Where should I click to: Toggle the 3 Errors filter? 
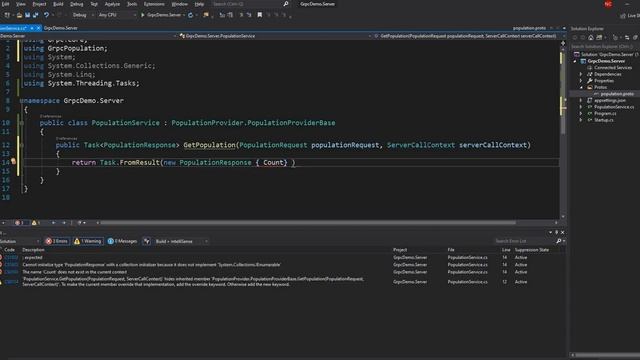point(57,241)
